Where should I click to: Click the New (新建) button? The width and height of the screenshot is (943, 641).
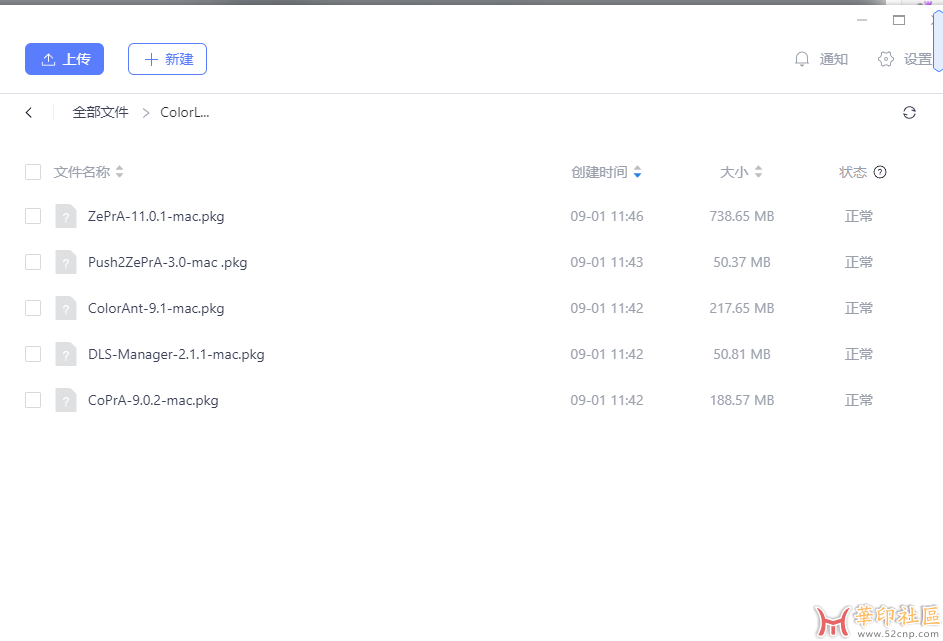(x=167, y=59)
